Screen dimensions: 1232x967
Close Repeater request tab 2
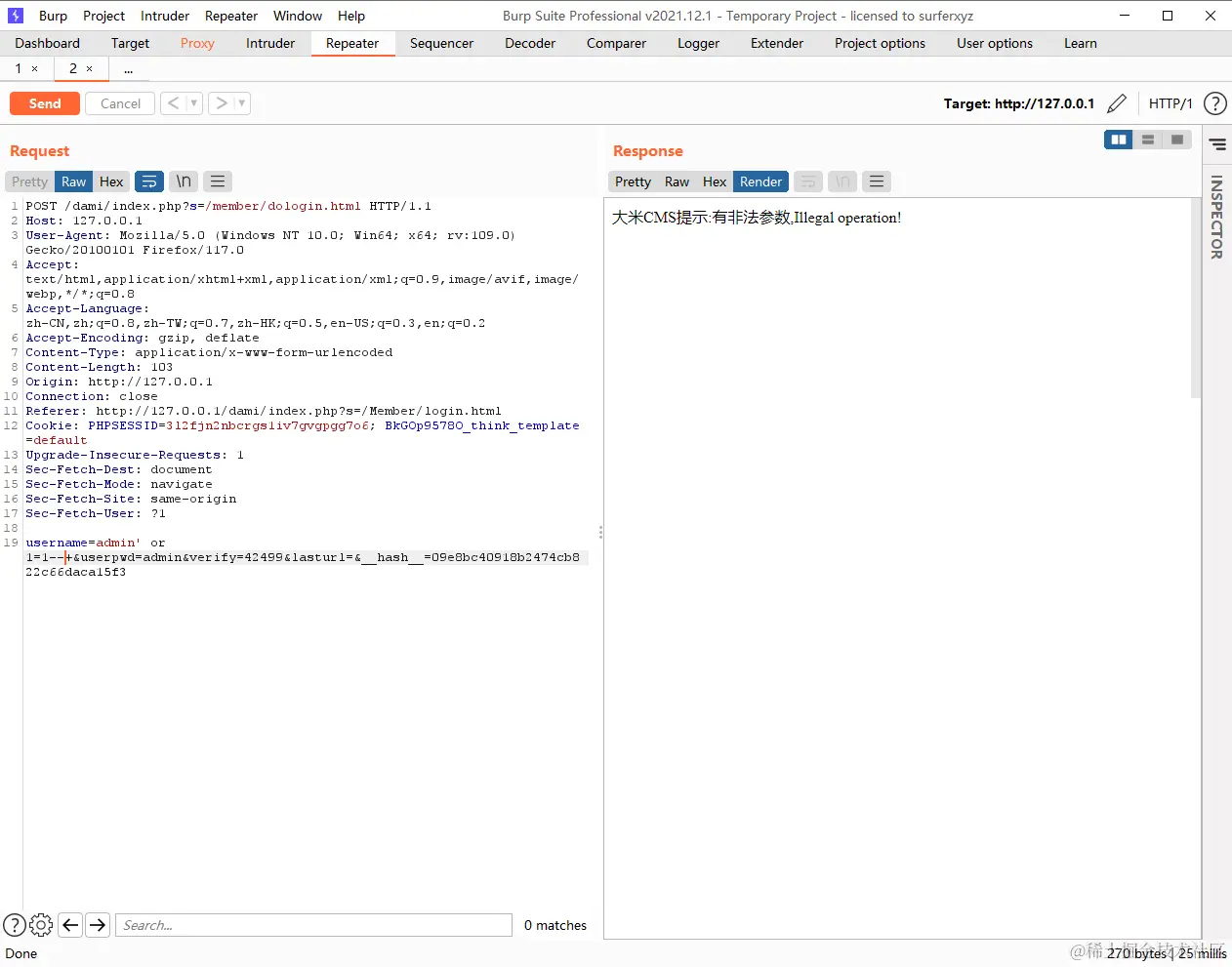pyautogui.click(x=90, y=69)
